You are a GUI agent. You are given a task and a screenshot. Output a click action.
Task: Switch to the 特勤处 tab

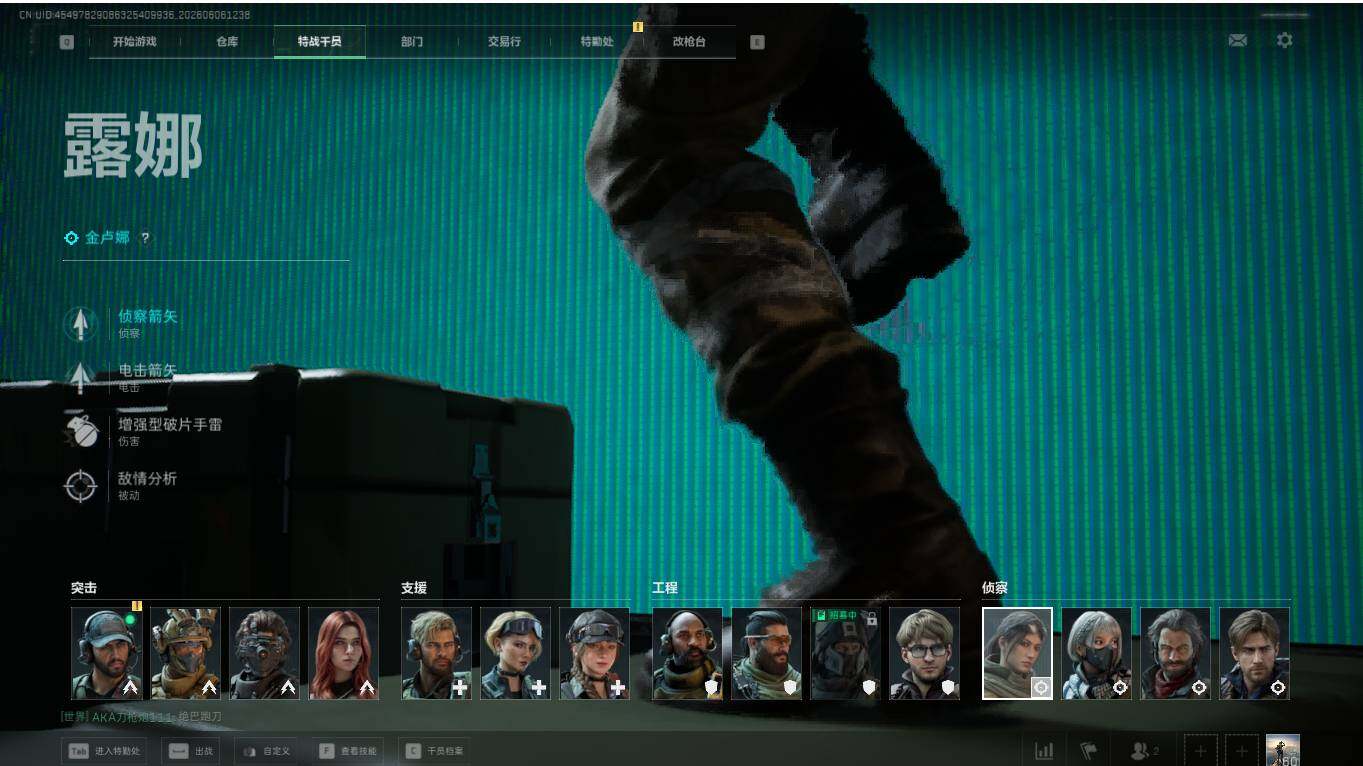coord(597,42)
